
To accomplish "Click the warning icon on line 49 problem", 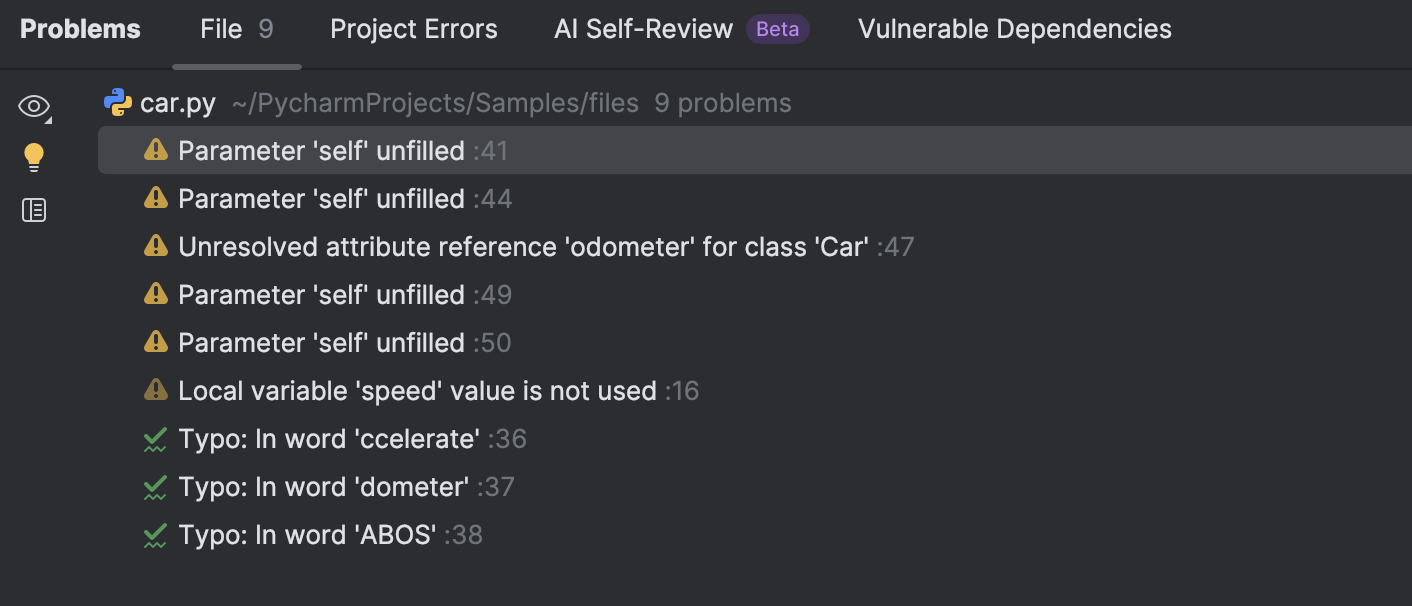I will (157, 294).
